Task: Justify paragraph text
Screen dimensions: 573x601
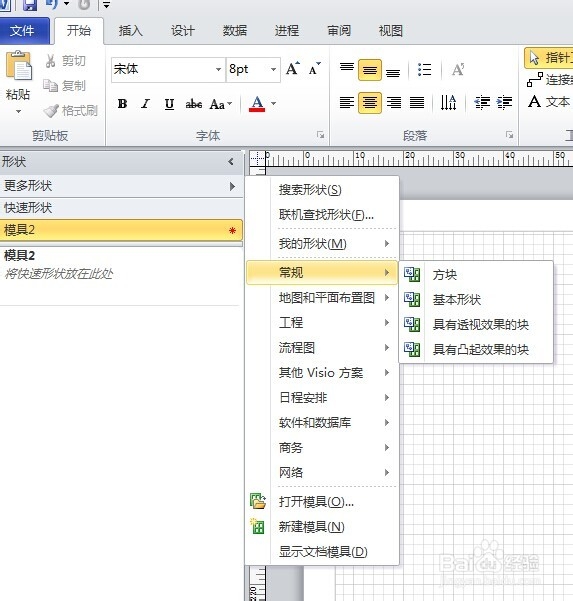Action: (x=417, y=103)
